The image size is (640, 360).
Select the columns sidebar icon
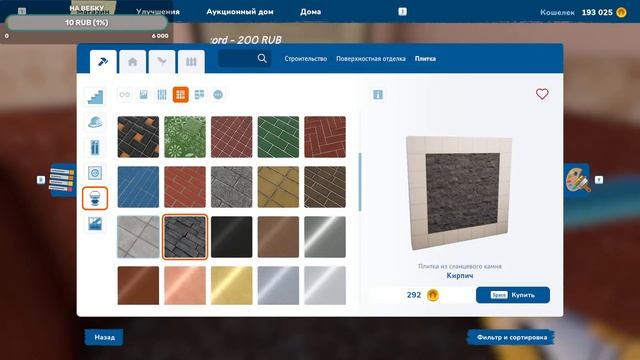(95, 147)
